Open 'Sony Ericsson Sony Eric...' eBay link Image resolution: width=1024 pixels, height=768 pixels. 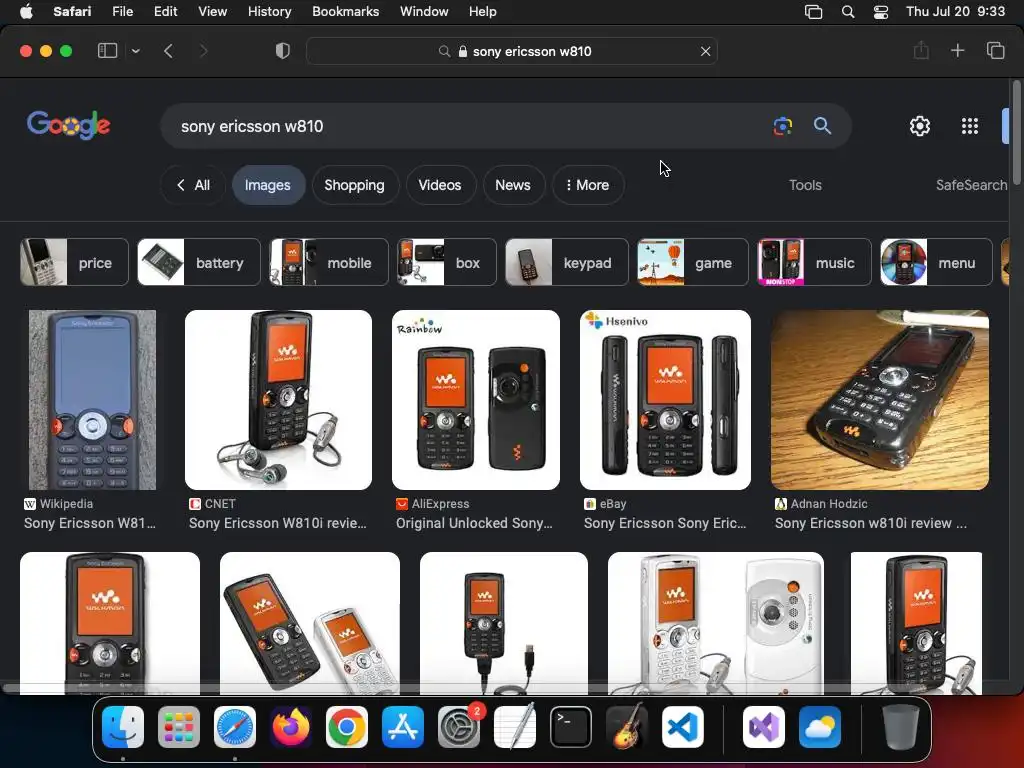[x=665, y=523]
